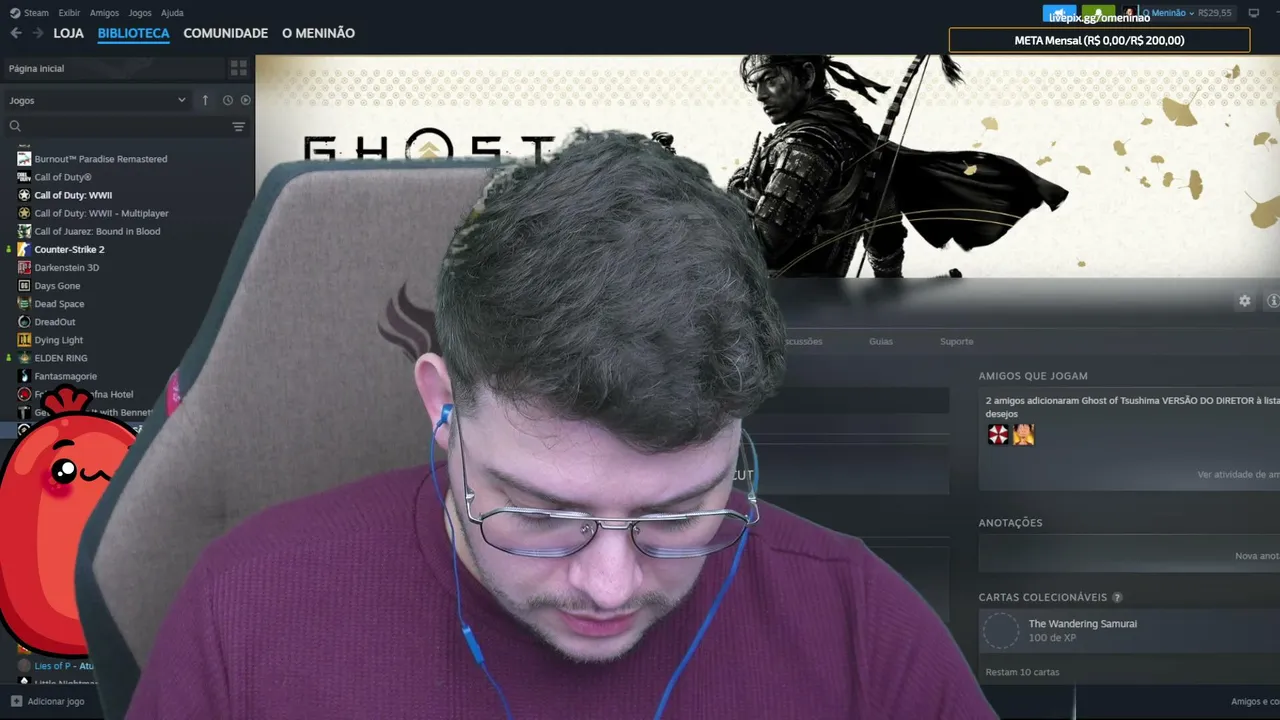Click the Umbrella avatar friend icon
This screenshot has height=720, width=1280.
pyautogui.click(x=998, y=434)
